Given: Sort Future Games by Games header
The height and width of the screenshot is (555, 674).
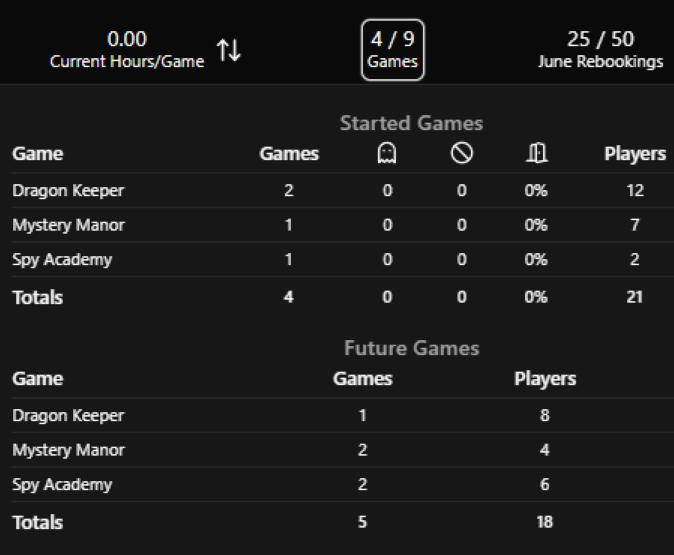Looking at the screenshot, I should (x=362, y=378).
